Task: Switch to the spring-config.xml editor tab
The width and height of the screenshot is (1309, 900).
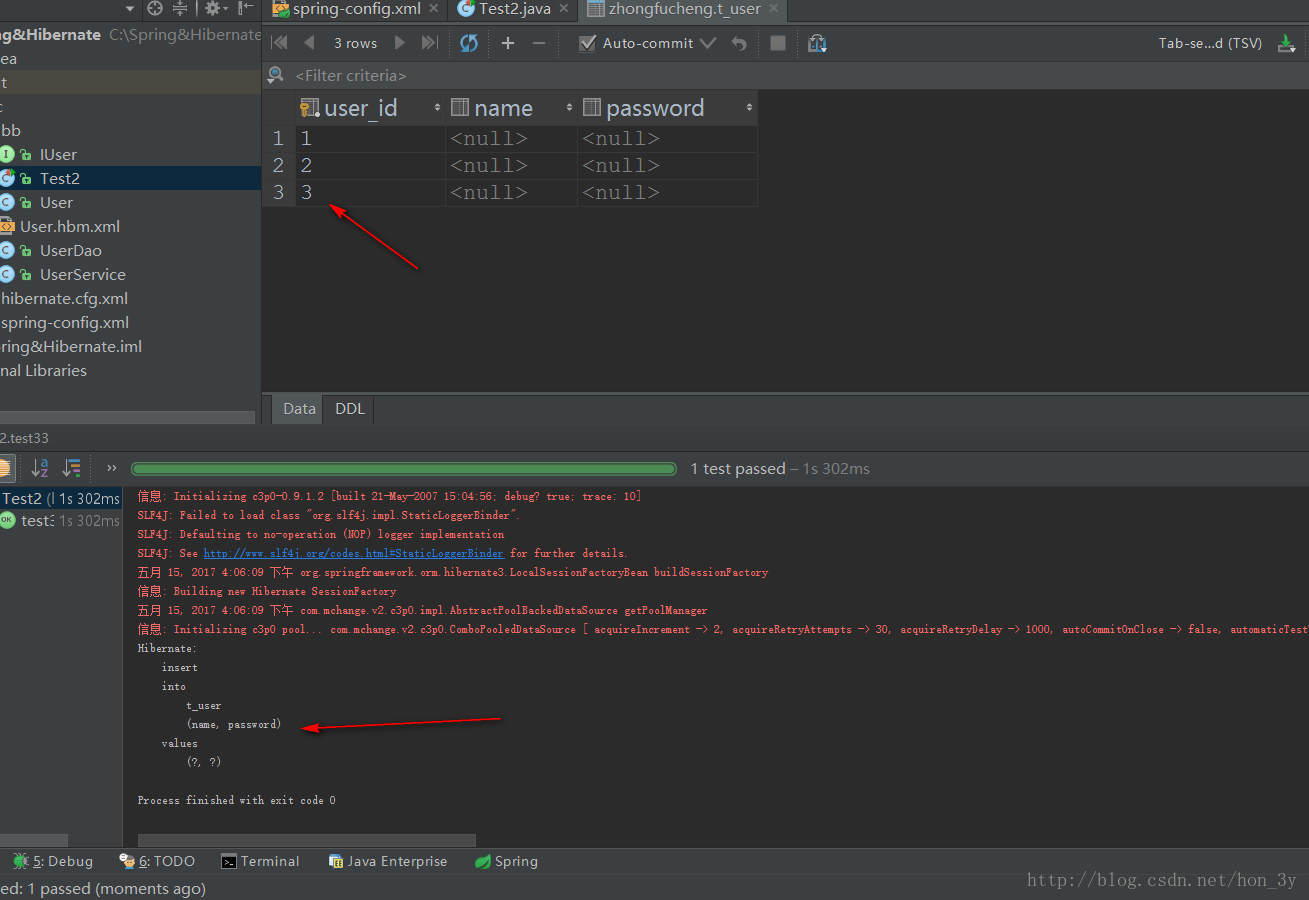Action: (x=355, y=9)
